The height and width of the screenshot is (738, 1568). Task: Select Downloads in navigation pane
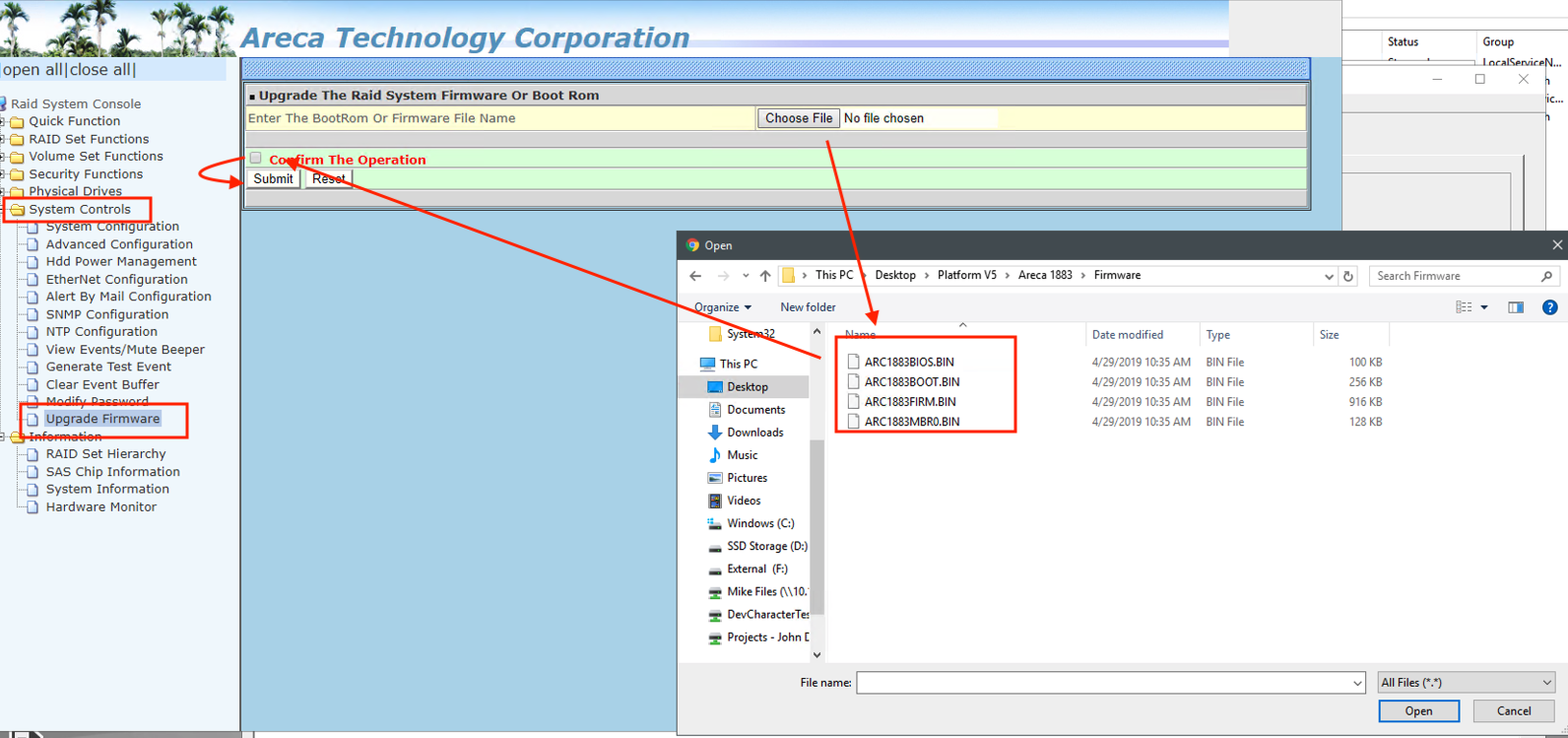pyautogui.click(x=754, y=433)
